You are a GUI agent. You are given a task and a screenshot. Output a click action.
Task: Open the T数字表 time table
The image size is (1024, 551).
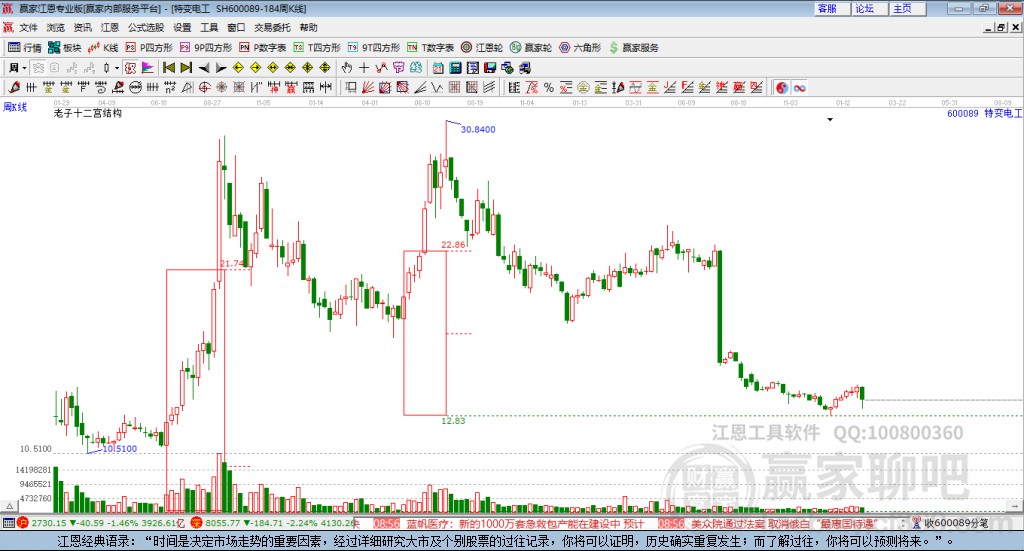430,48
